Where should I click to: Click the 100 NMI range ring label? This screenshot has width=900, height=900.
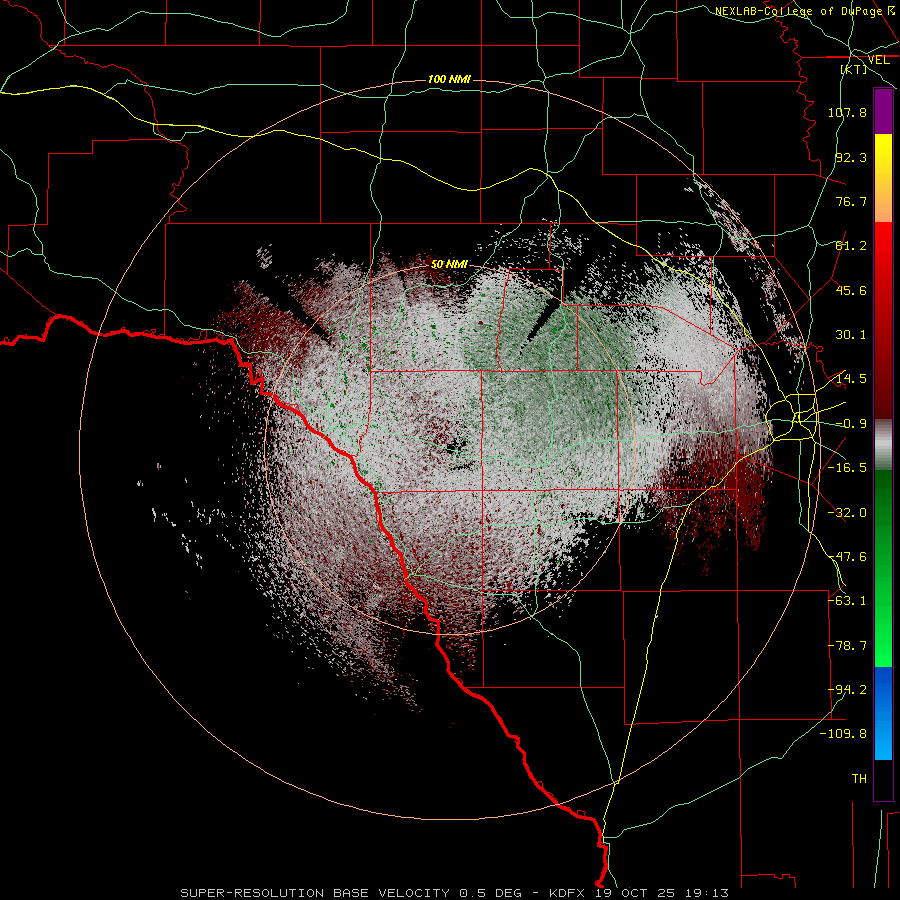[x=449, y=79]
